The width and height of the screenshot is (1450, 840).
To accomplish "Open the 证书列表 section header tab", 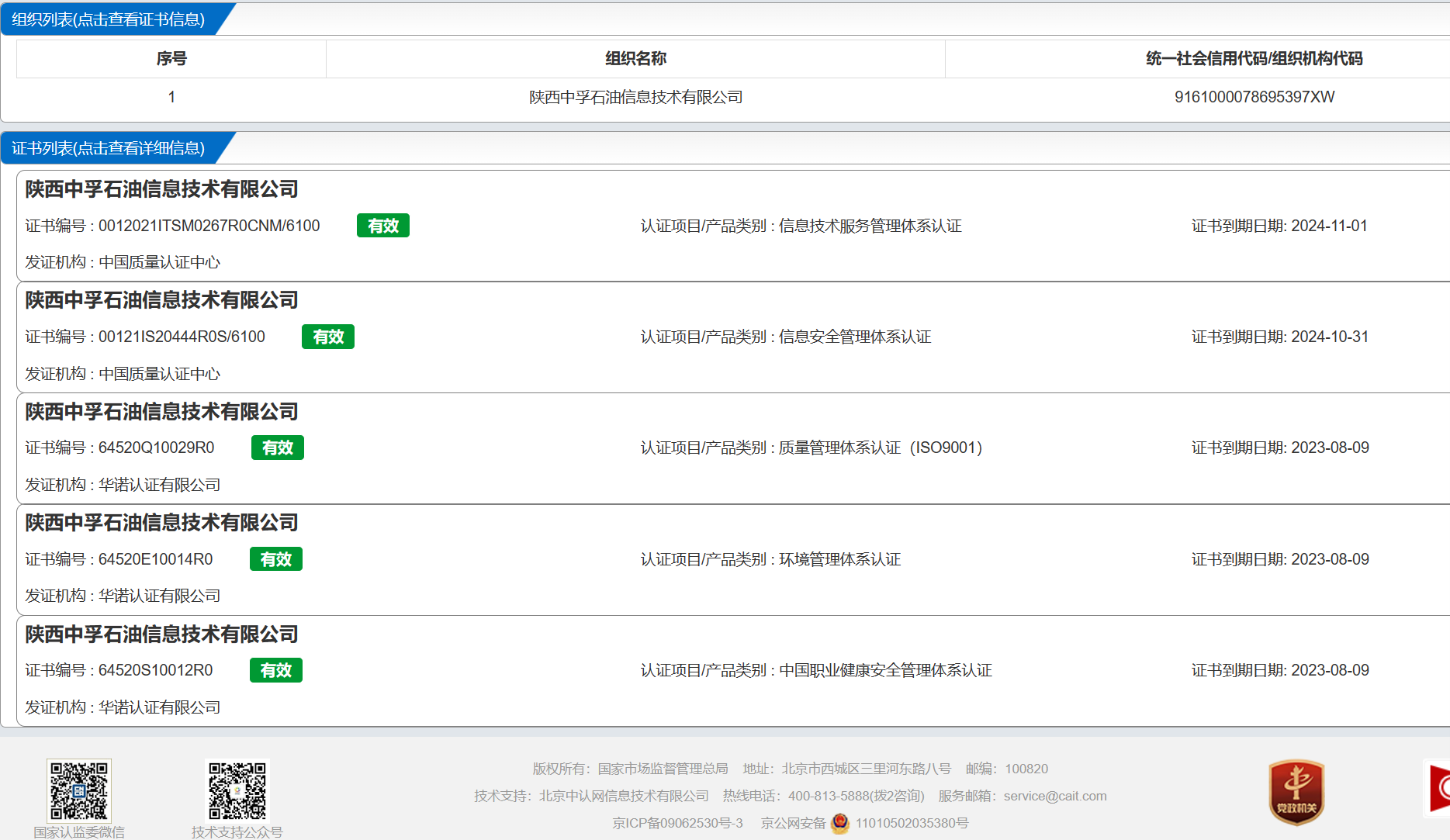I will [109, 148].
